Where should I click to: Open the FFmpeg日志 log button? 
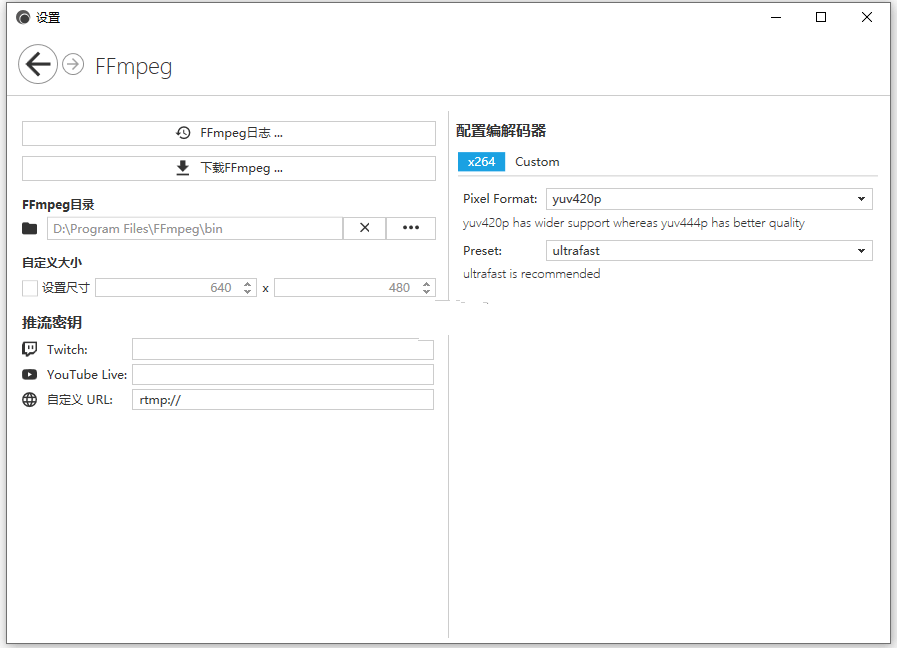tap(229, 133)
